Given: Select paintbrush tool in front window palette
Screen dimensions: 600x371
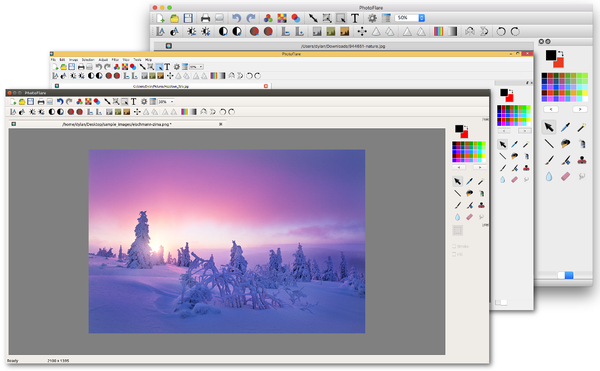Looking at the screenshot, I should [458, 205].
